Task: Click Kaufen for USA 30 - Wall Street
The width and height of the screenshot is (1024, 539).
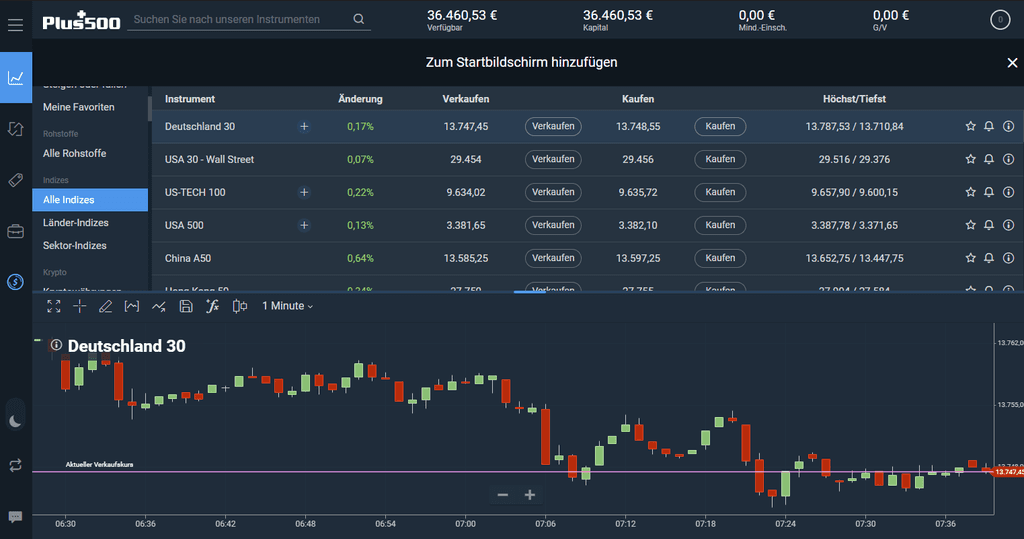Action: pyautogui.click(x=720, y=159)
